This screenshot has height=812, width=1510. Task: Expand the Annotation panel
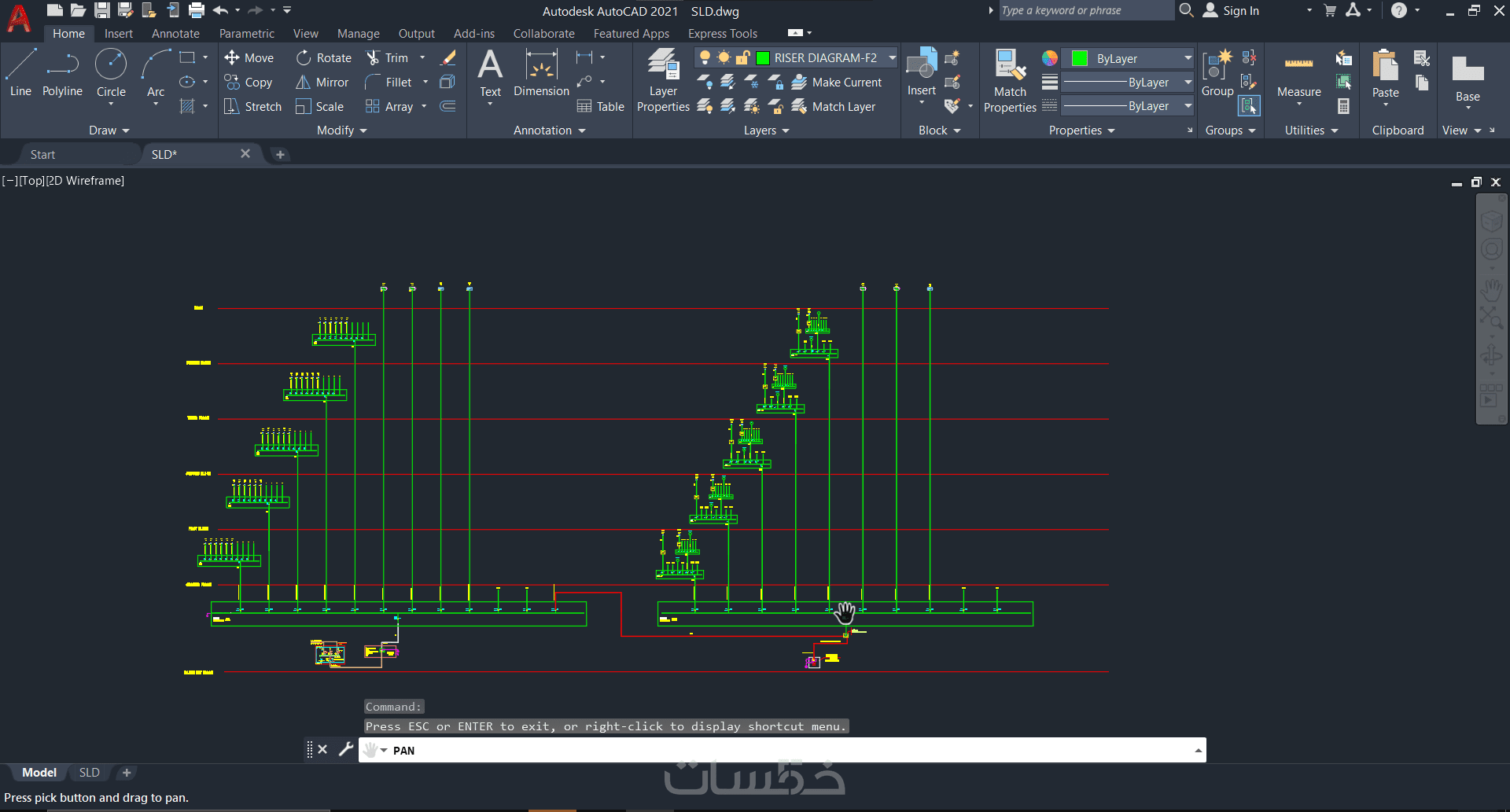[550, 130]
